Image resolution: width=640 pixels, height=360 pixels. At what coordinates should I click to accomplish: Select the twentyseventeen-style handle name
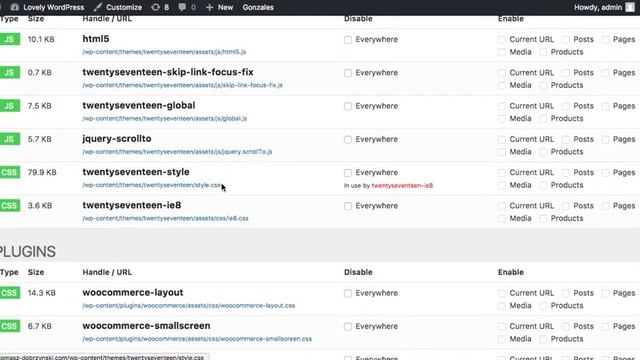click(136, 172)
